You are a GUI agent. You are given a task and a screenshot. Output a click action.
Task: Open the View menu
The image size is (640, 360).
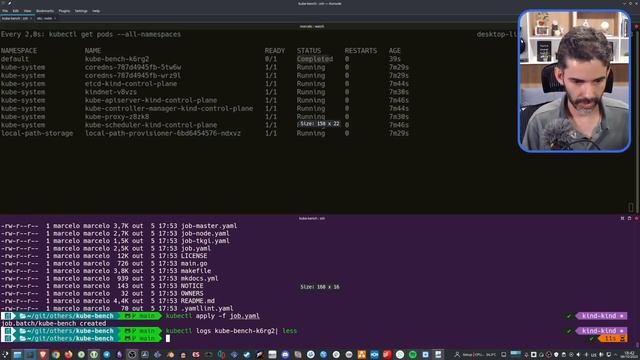point(27,11)
